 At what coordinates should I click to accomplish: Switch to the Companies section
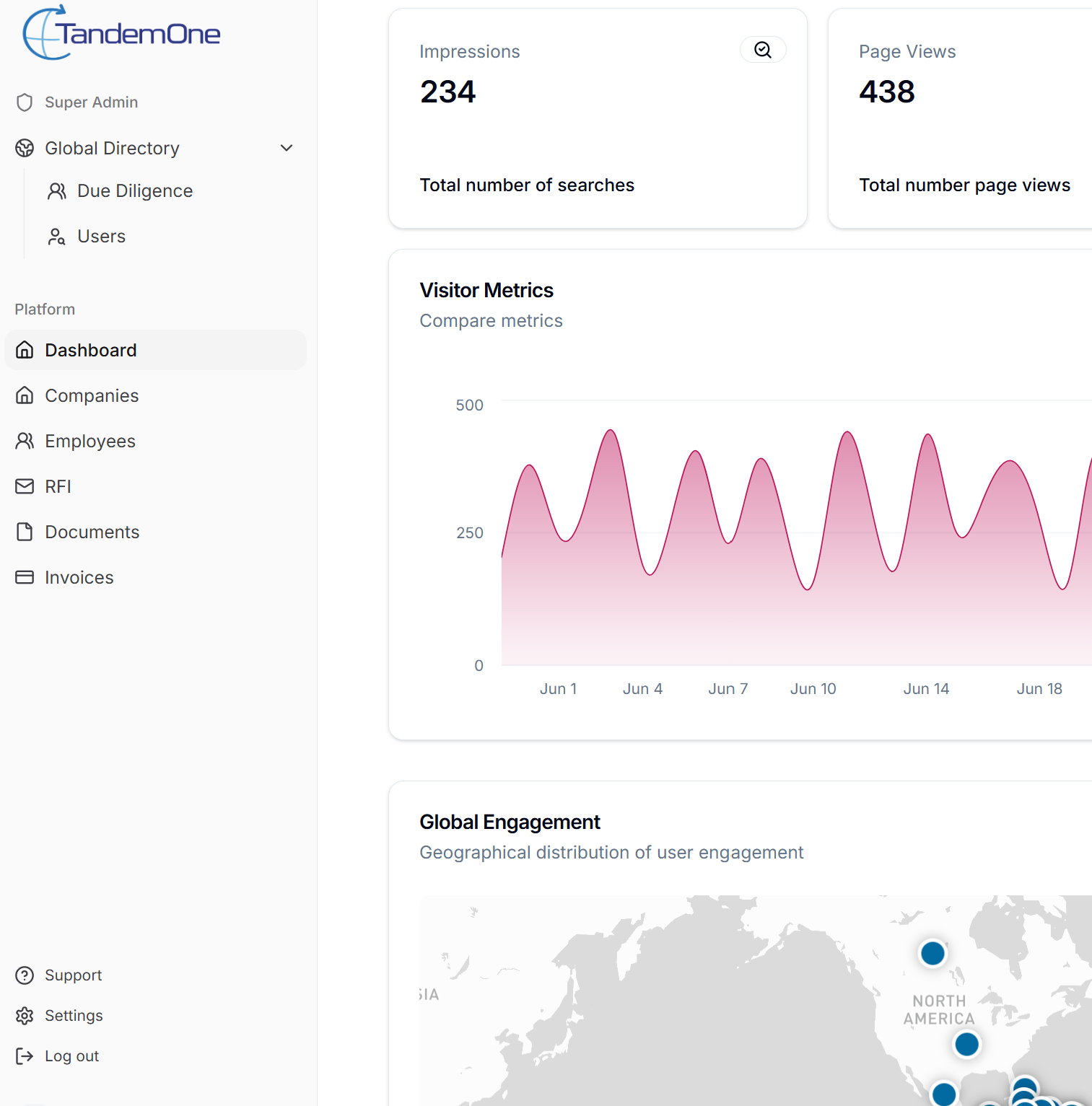click(x=92, y=395)
